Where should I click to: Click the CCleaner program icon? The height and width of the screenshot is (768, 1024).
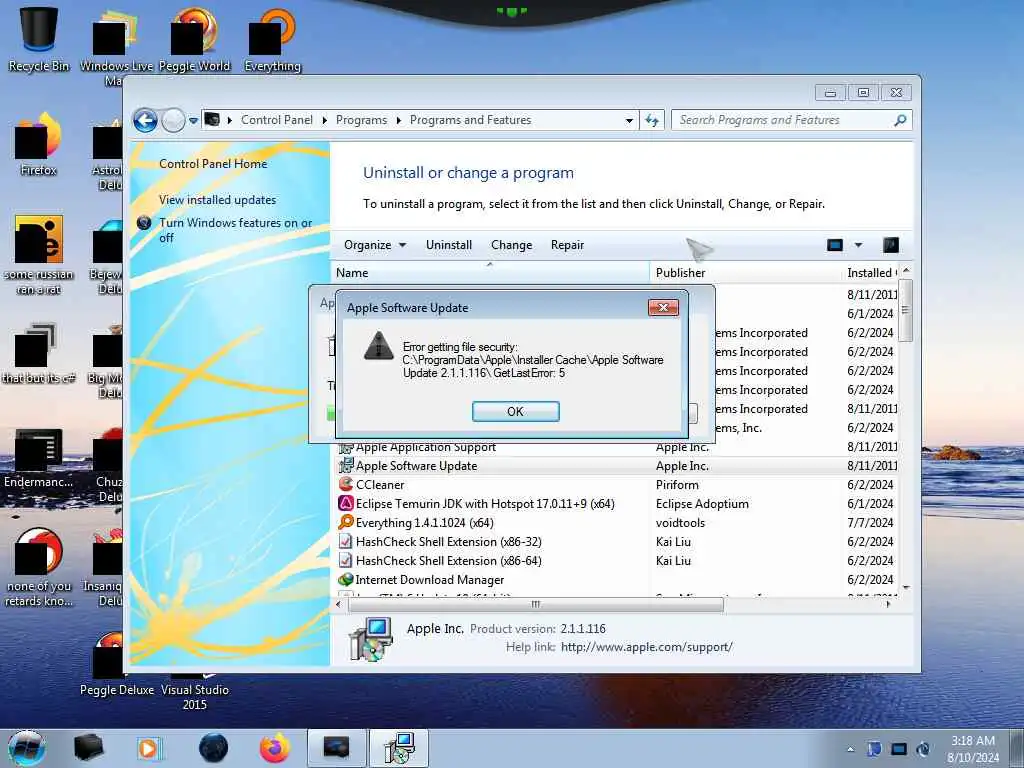click(x=345, y=484)
